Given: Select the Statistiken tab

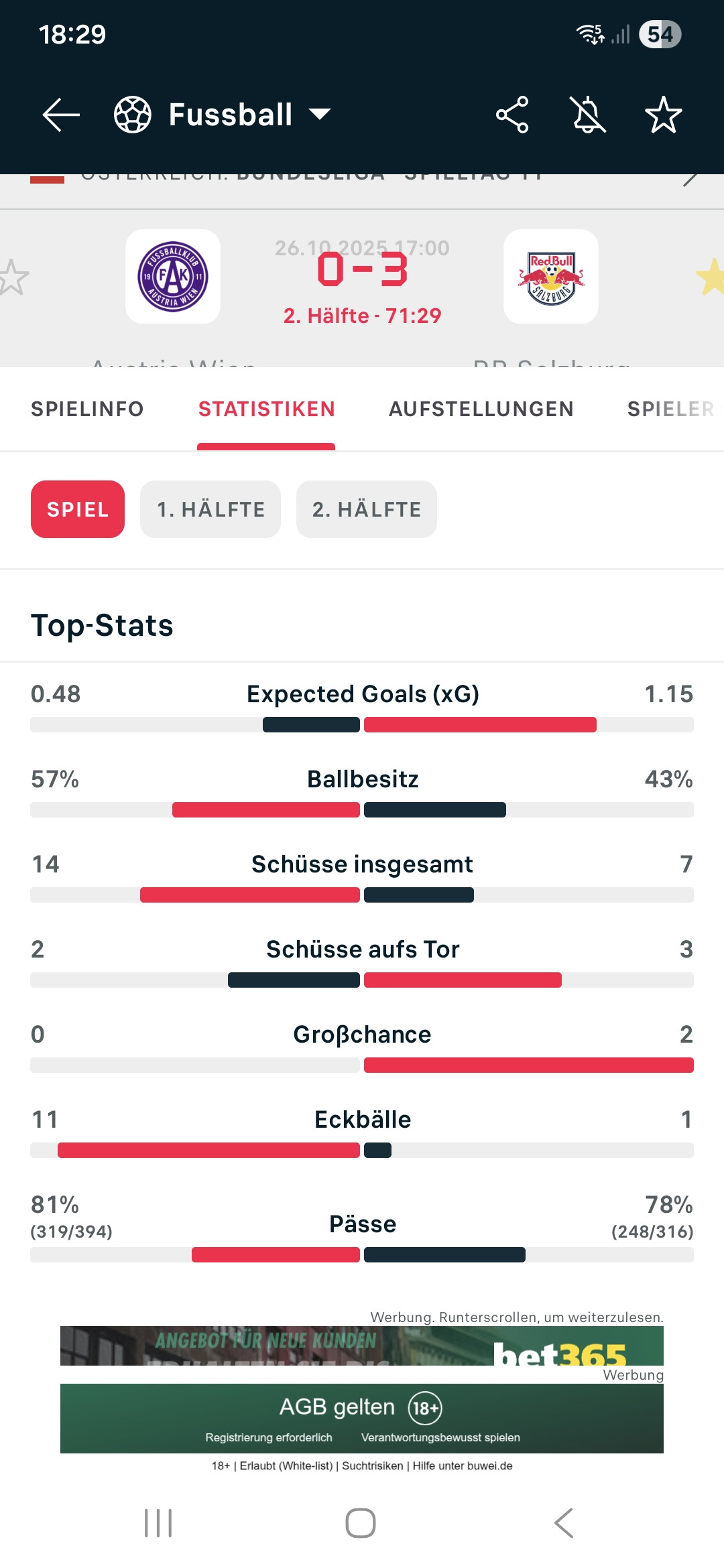Looking at the screenshot, I should tap(266, 409).
